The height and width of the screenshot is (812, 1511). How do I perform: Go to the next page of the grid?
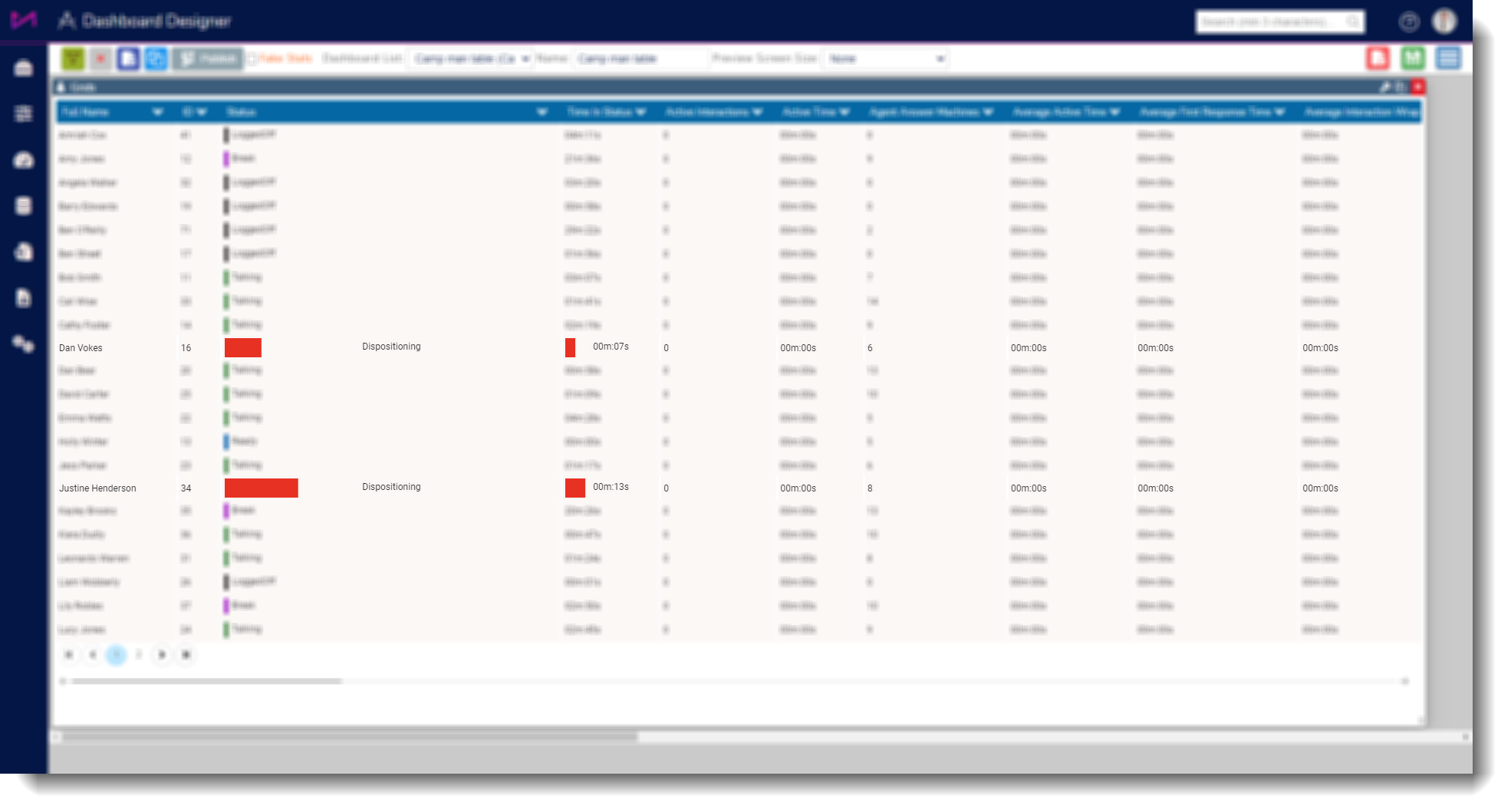(162, 655)
